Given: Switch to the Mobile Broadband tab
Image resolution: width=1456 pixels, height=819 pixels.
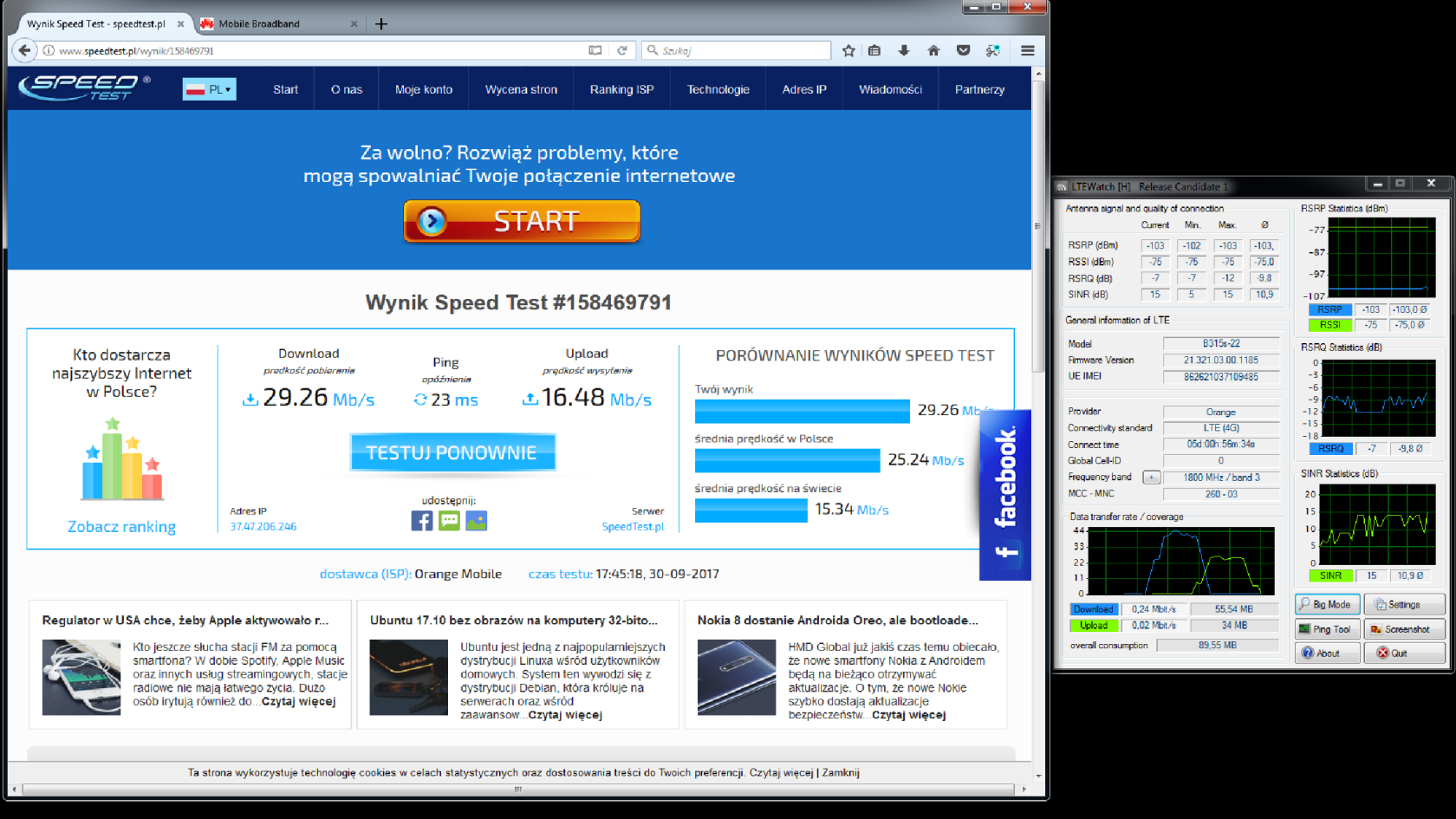Looking at the screenshot, I should [277, 23].
